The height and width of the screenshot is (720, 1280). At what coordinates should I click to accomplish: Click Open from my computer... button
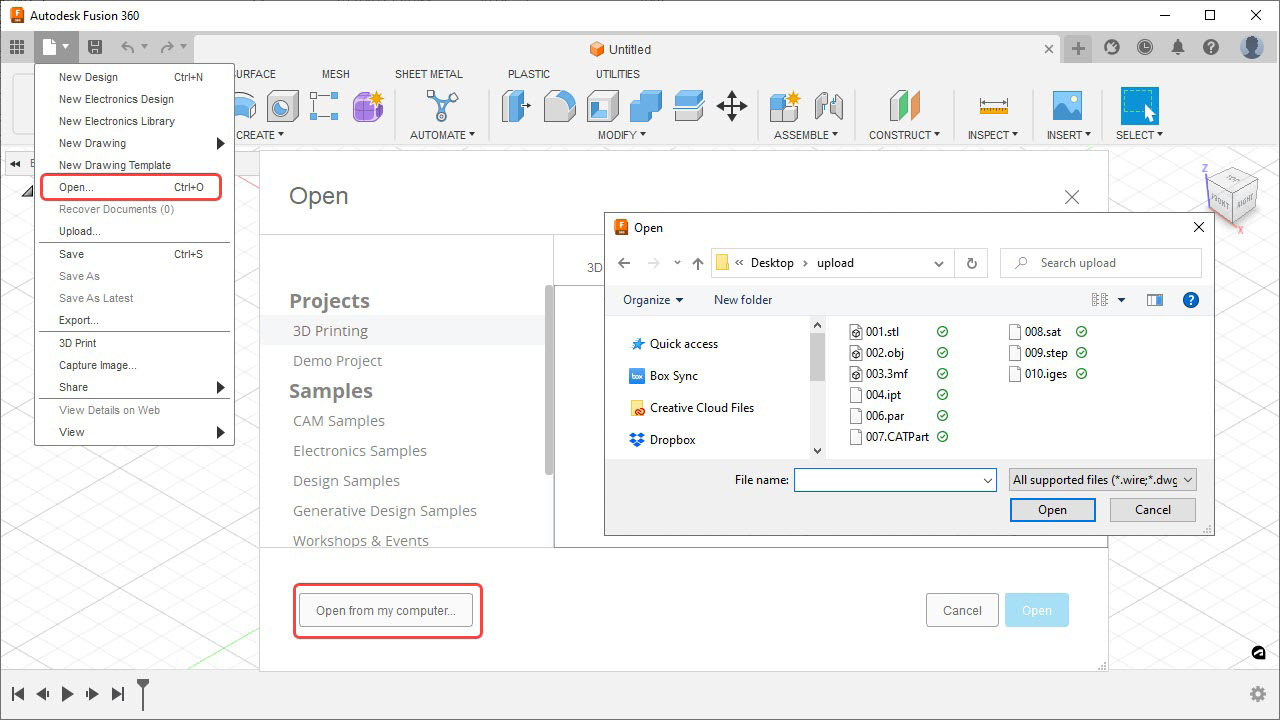(x=386, y=611)
